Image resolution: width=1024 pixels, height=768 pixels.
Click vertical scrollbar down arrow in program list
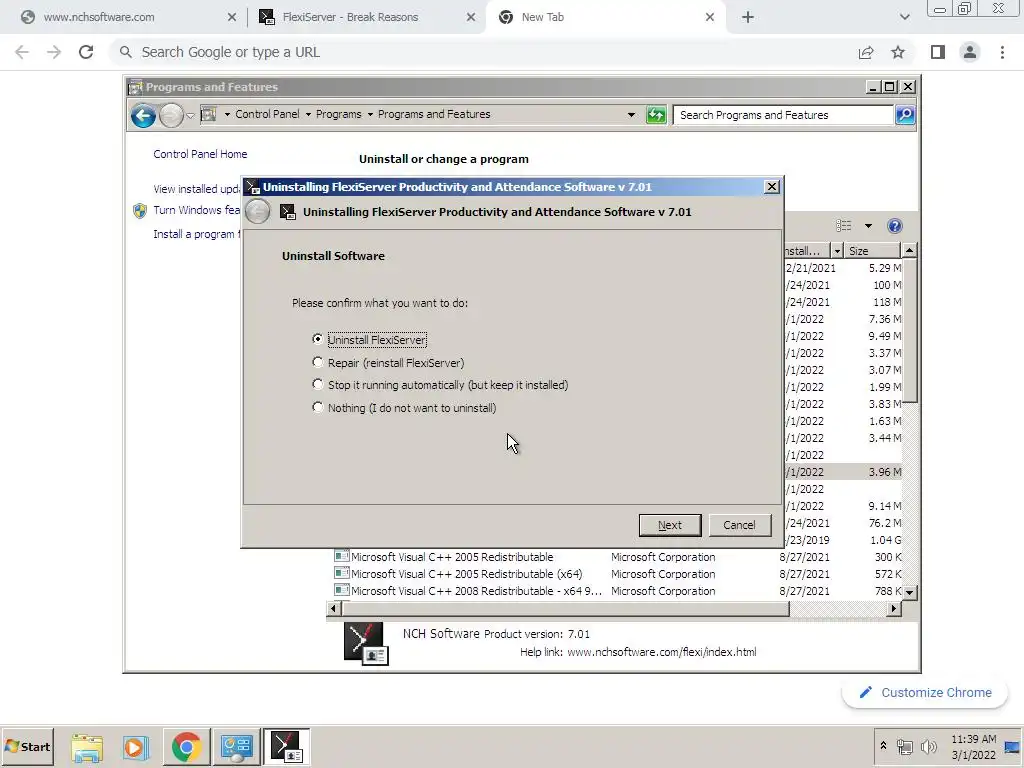(909, 592)
